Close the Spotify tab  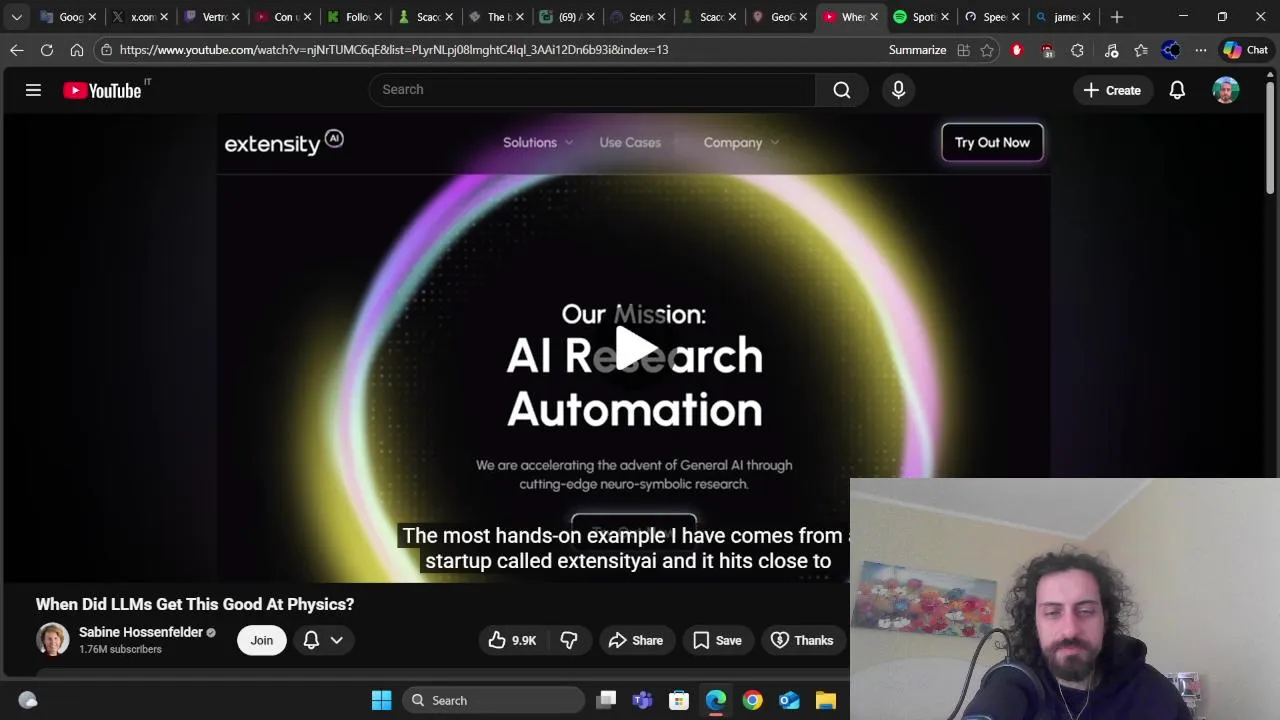pyautogui.click(x=944, y=17)
